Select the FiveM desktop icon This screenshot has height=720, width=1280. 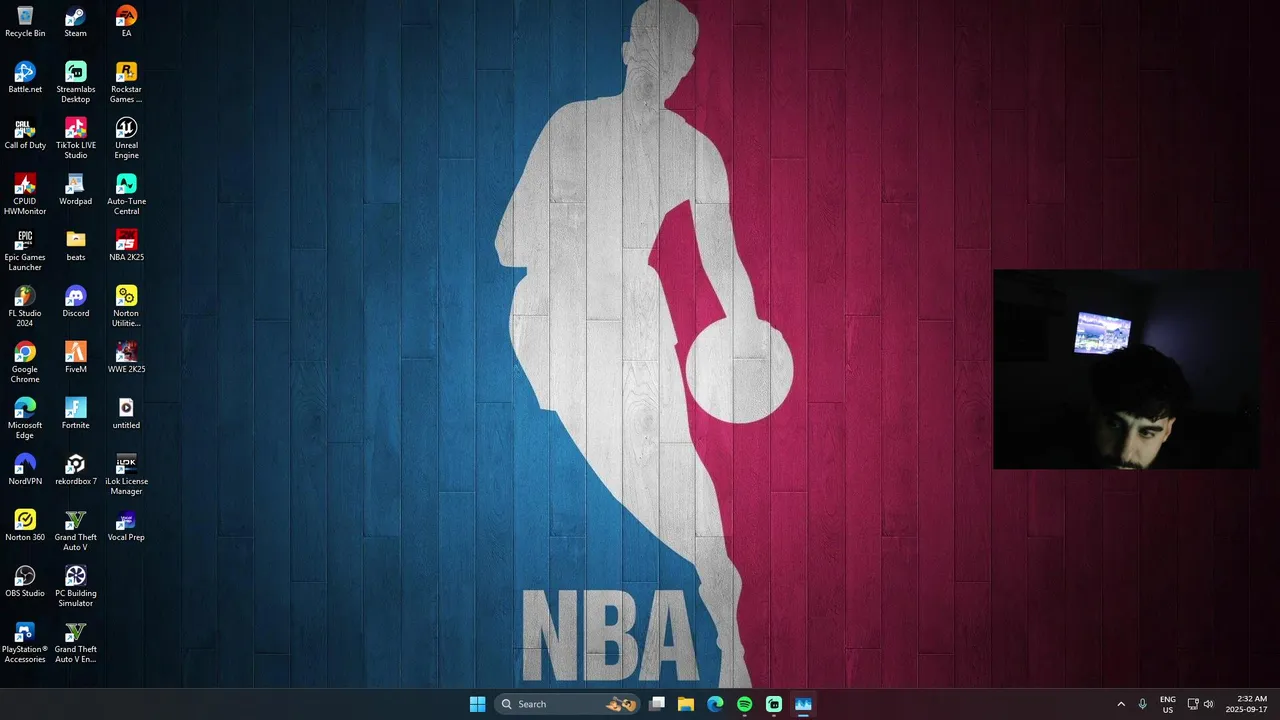(75, 358)
